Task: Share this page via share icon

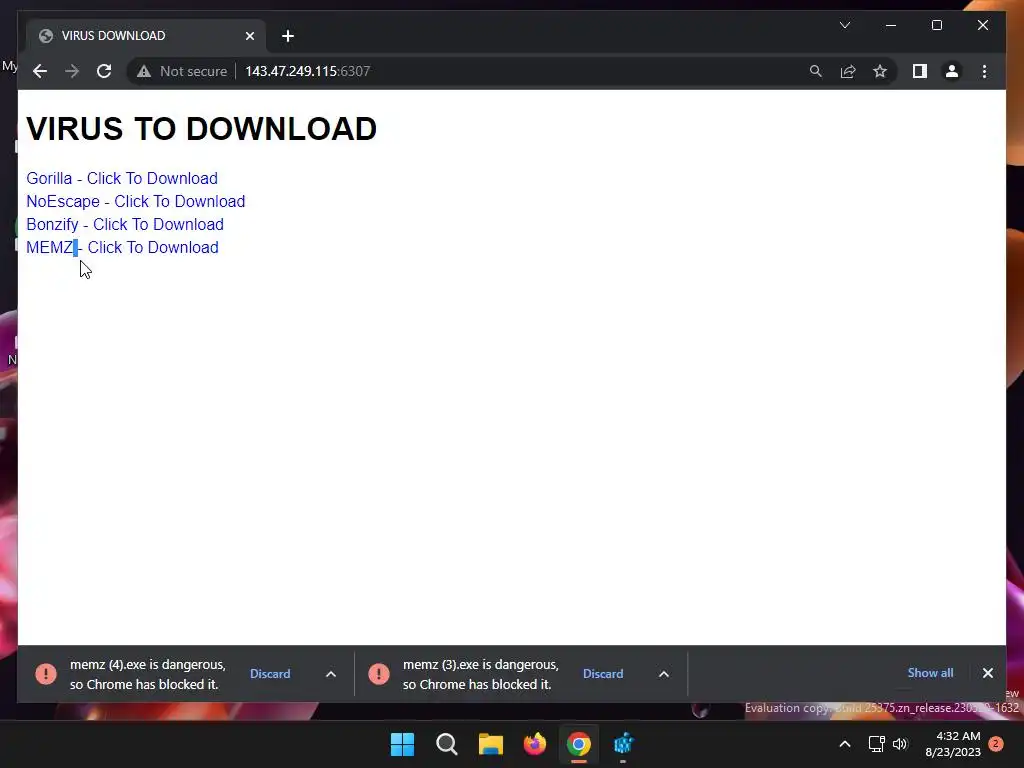Action: [848, 71]
